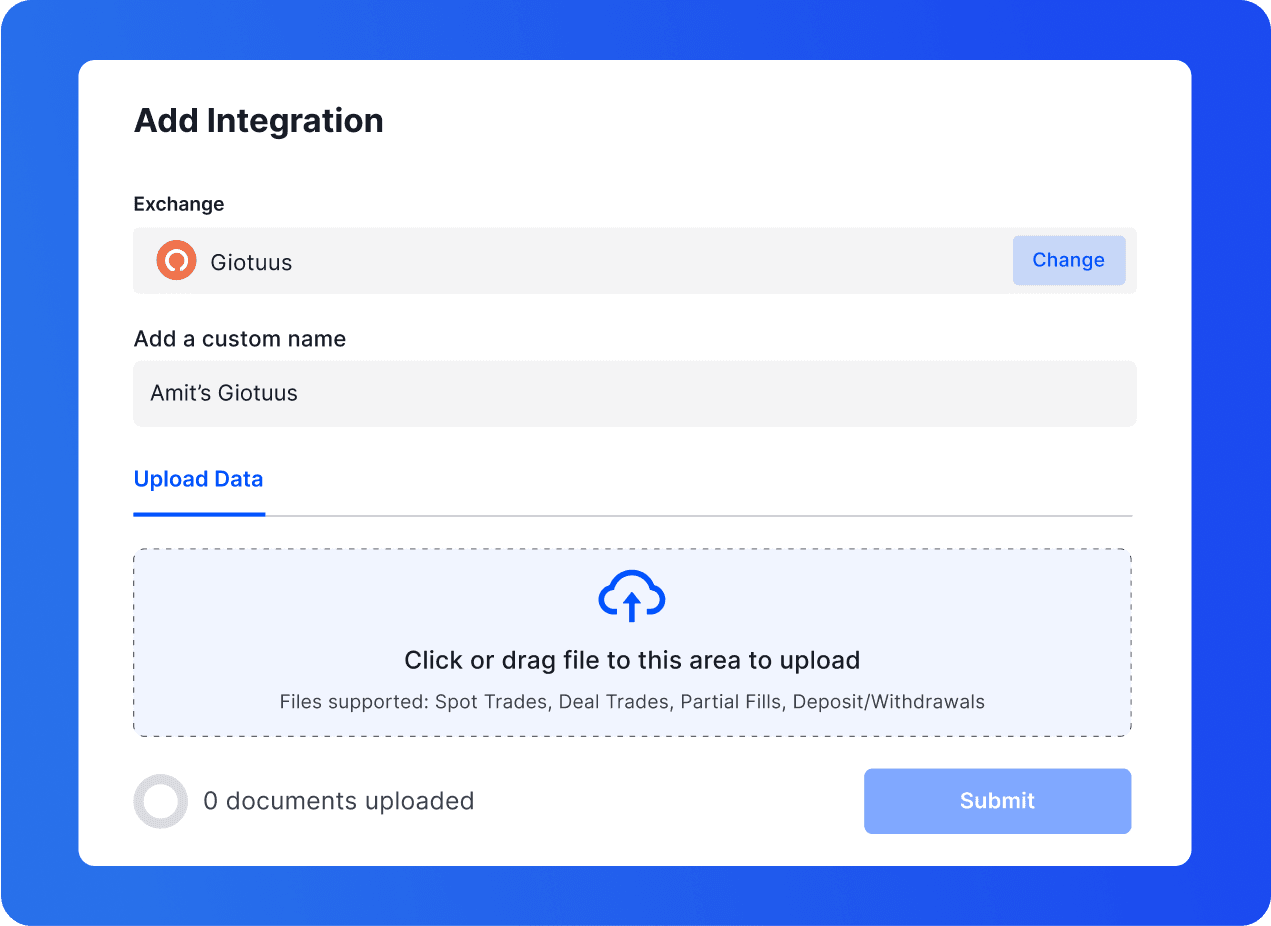Image resolution: width=1271 pixels, height=926 pixels.
Task: Click the 'Exchange' field label
Action: click(x=179, y=204)
